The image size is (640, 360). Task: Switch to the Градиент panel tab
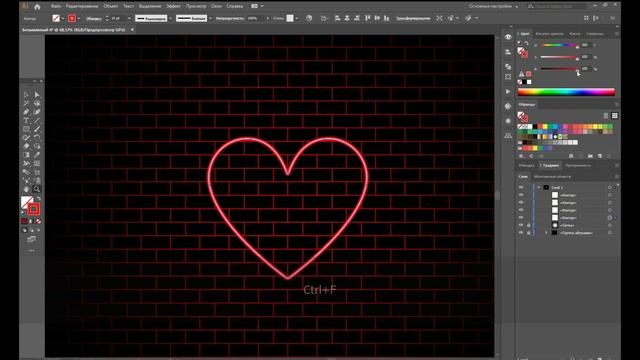[551, 166]
